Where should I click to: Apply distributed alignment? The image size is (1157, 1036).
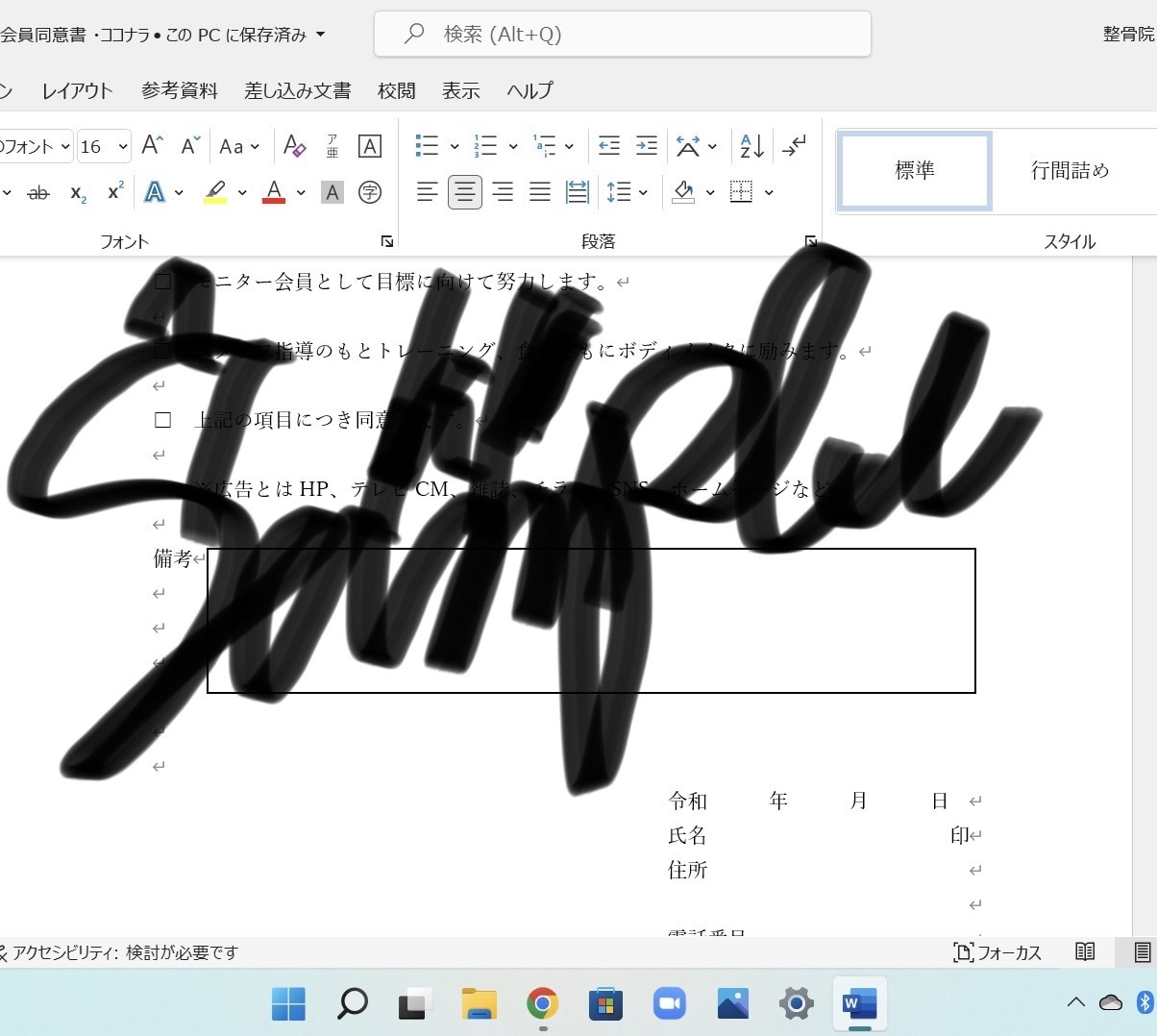578,192
